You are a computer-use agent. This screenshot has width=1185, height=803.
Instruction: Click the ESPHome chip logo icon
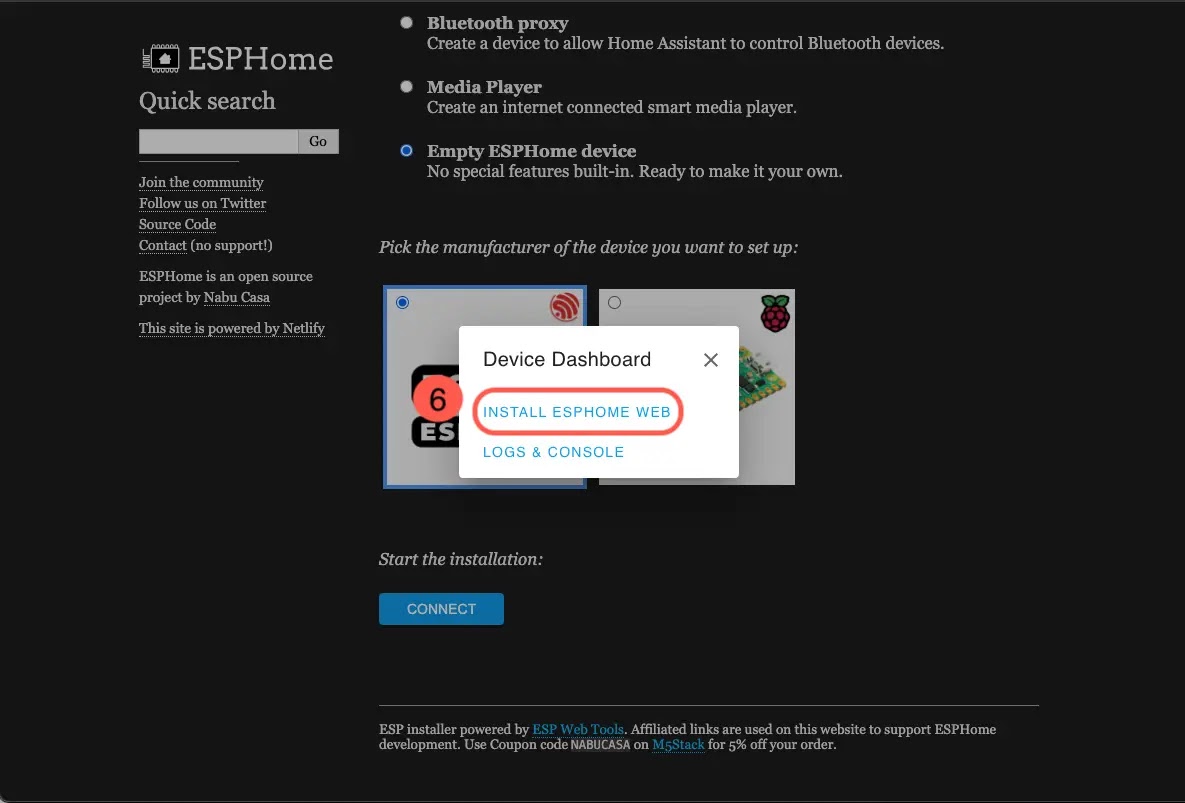pyautogui.click(x=161, y=59)
